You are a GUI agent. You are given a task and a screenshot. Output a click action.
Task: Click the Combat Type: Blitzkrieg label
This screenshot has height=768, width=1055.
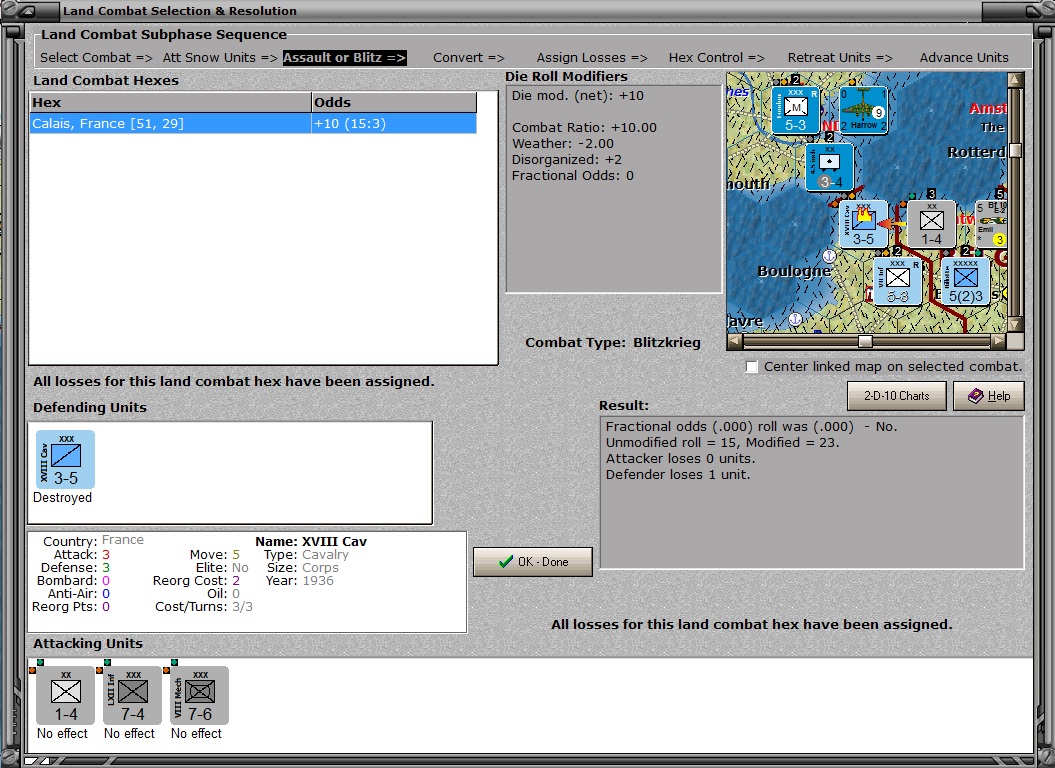(613, 343)
